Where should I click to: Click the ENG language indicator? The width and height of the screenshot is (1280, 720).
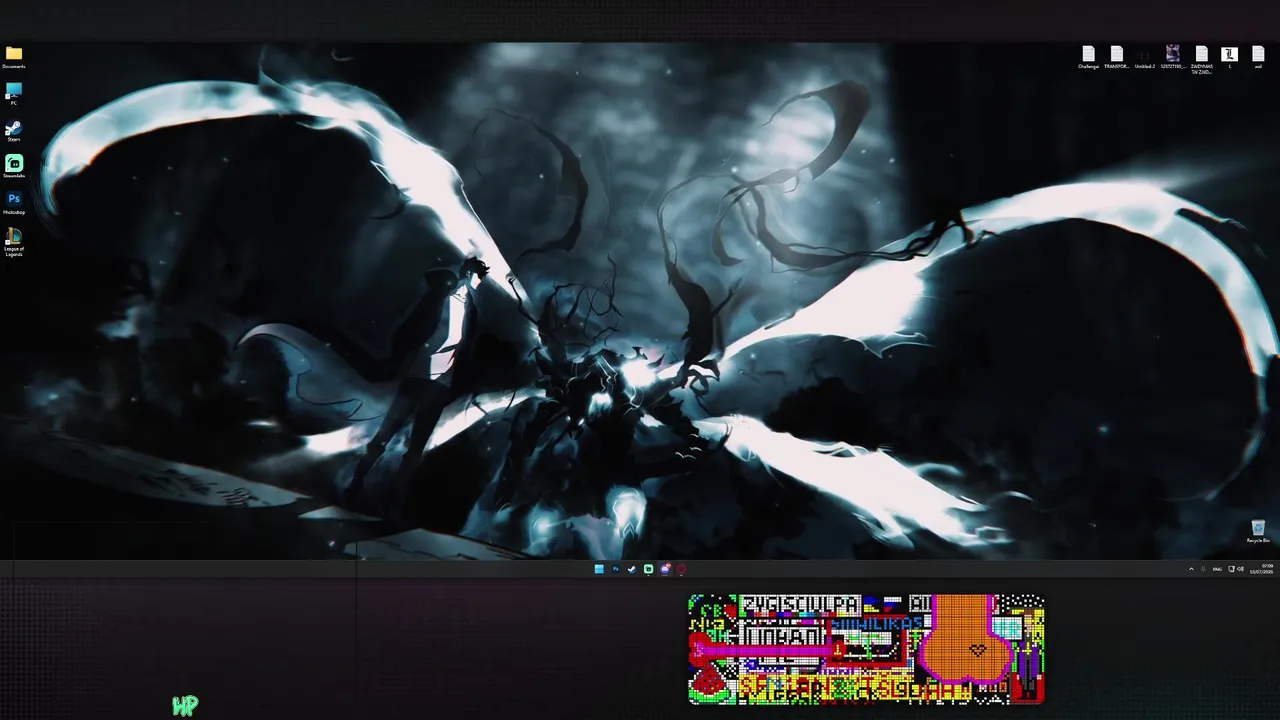pos(1217,569)
